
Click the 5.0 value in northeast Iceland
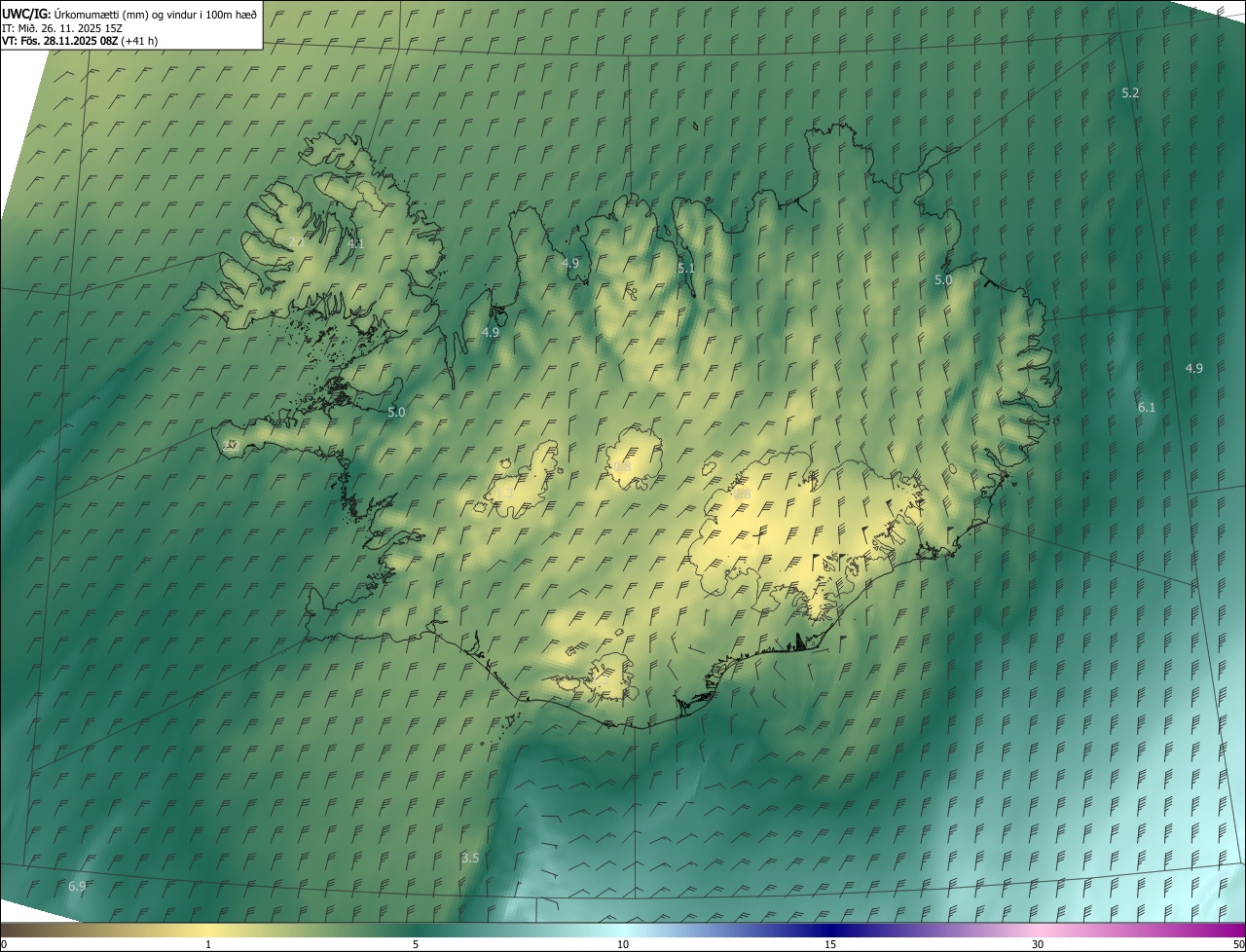point(943,279)
